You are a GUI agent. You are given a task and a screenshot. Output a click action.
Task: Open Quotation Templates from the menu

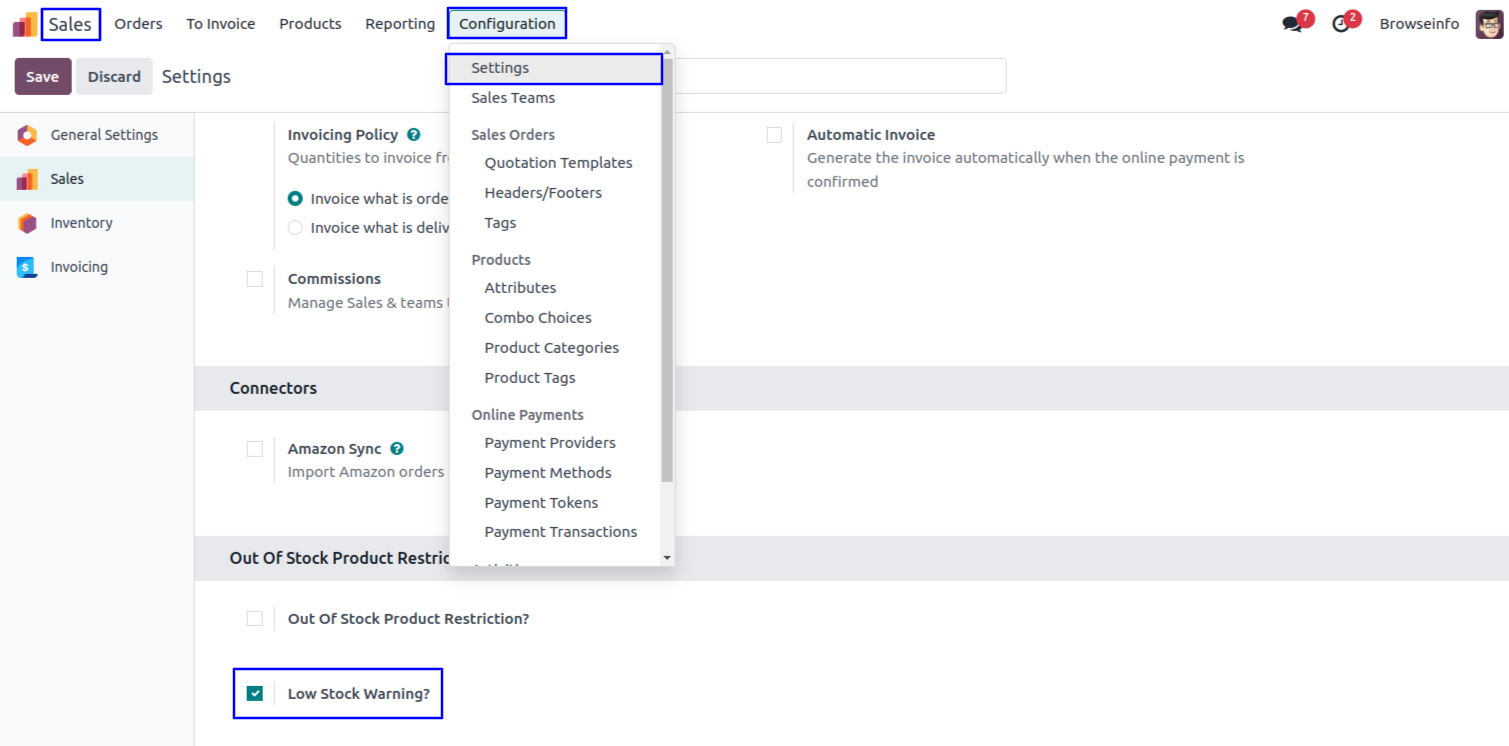point(558,163)
